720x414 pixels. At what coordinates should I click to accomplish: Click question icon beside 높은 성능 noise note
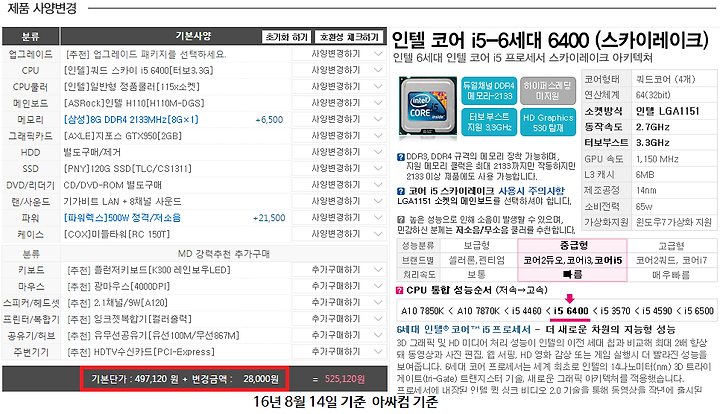401,220
